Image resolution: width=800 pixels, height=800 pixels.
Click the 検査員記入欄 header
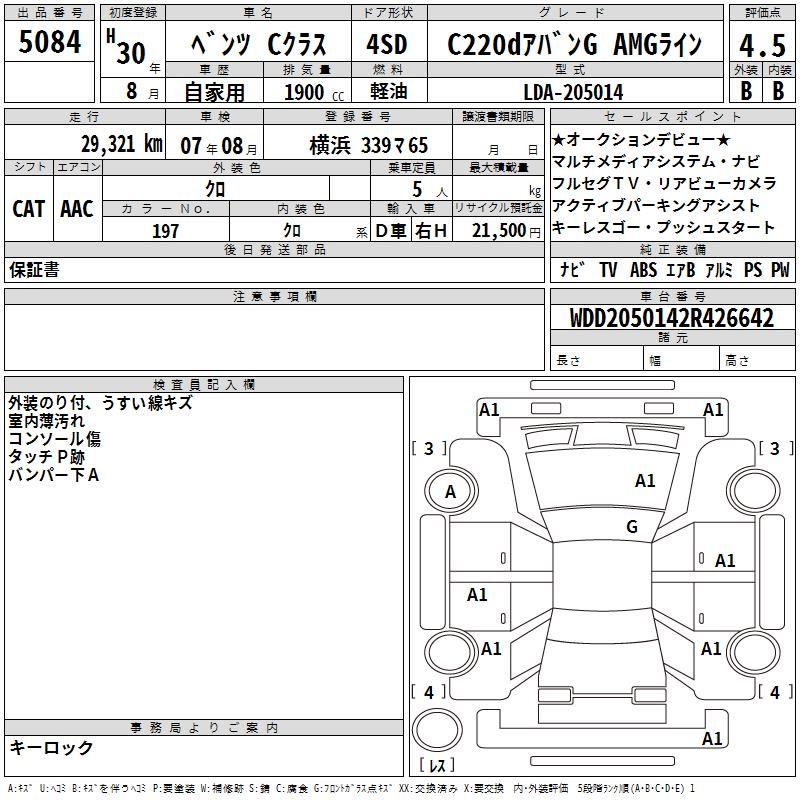204,385
